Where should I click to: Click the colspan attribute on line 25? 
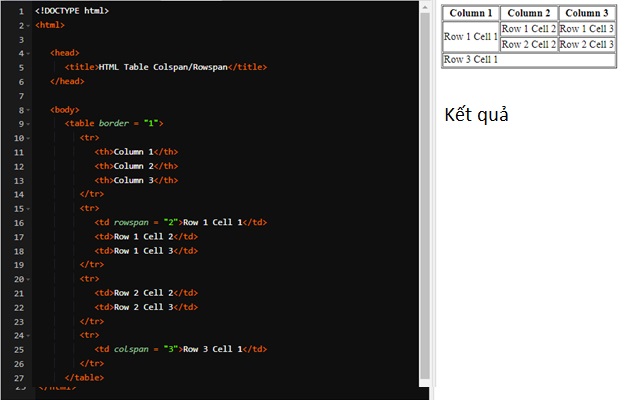point(134,349)
